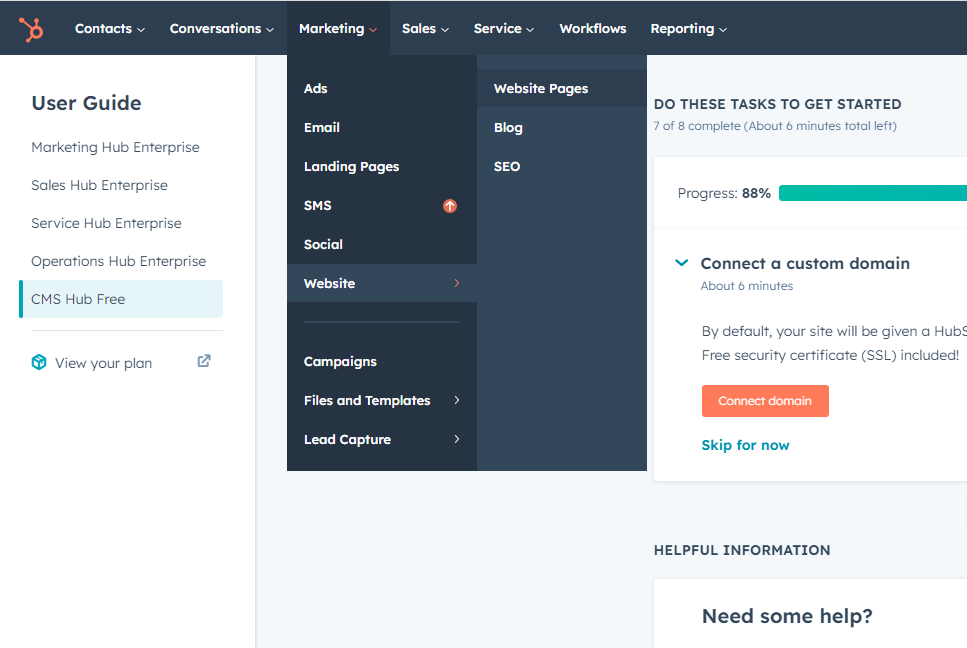Open the Sales dropdown menu
The height and width of the screenshot is (648, 967).
(x=425, y=29)
